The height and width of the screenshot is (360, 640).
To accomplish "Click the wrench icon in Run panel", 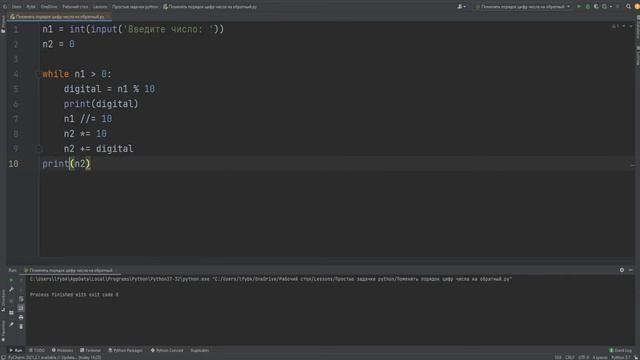I will tap(11, 289).
